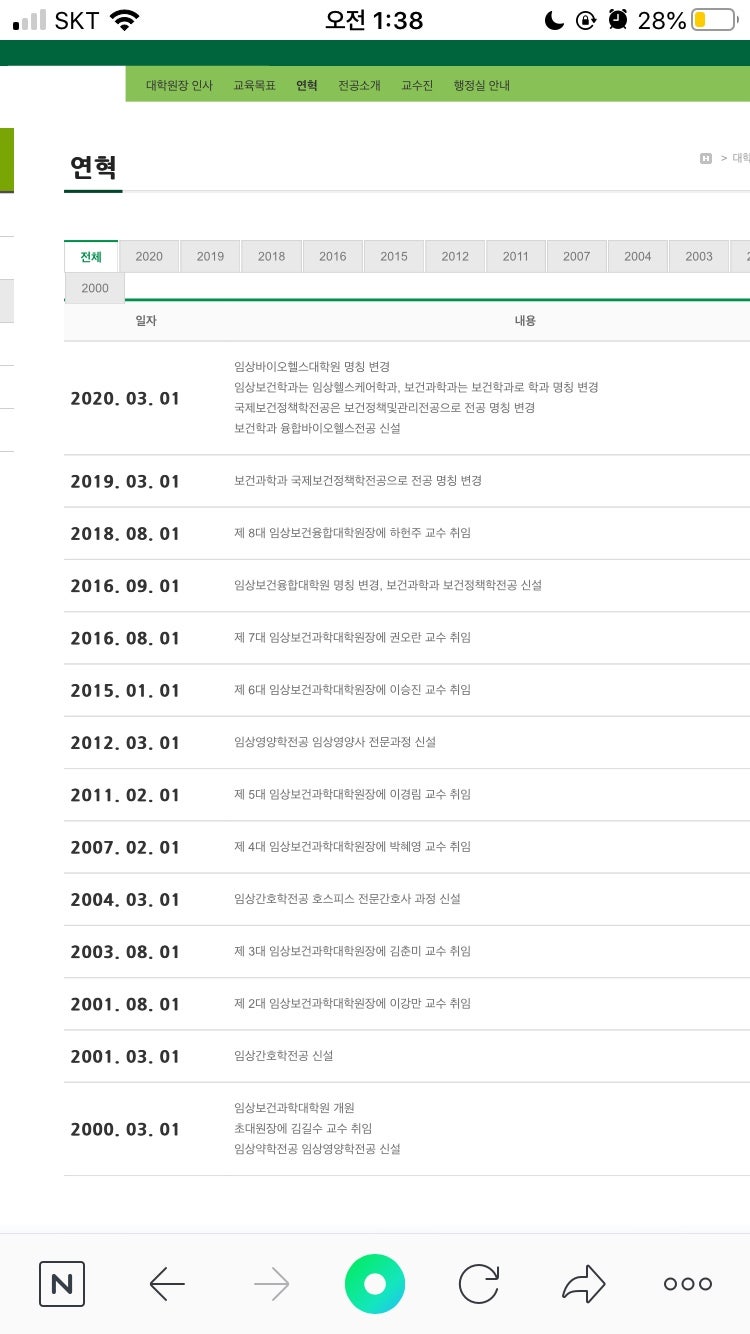Screen dimensions: 750x1334
Task: Select the 2007 year tab
Action: 577,256
